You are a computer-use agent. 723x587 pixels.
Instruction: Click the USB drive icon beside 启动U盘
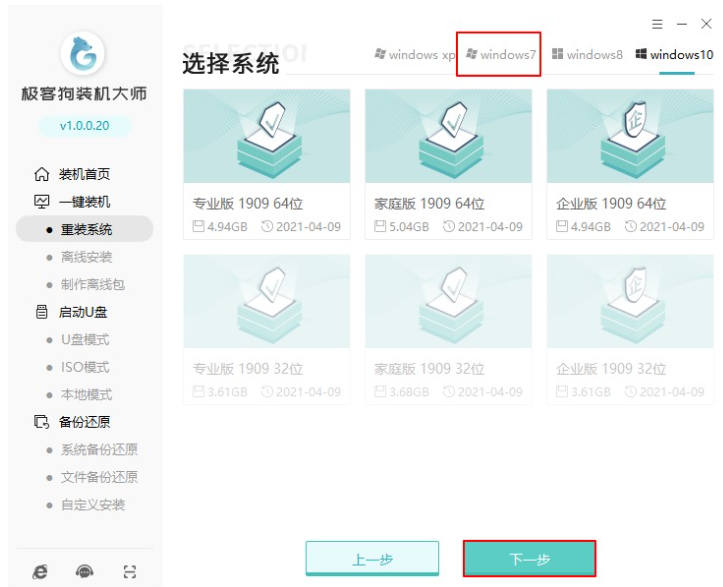(41, 312)
